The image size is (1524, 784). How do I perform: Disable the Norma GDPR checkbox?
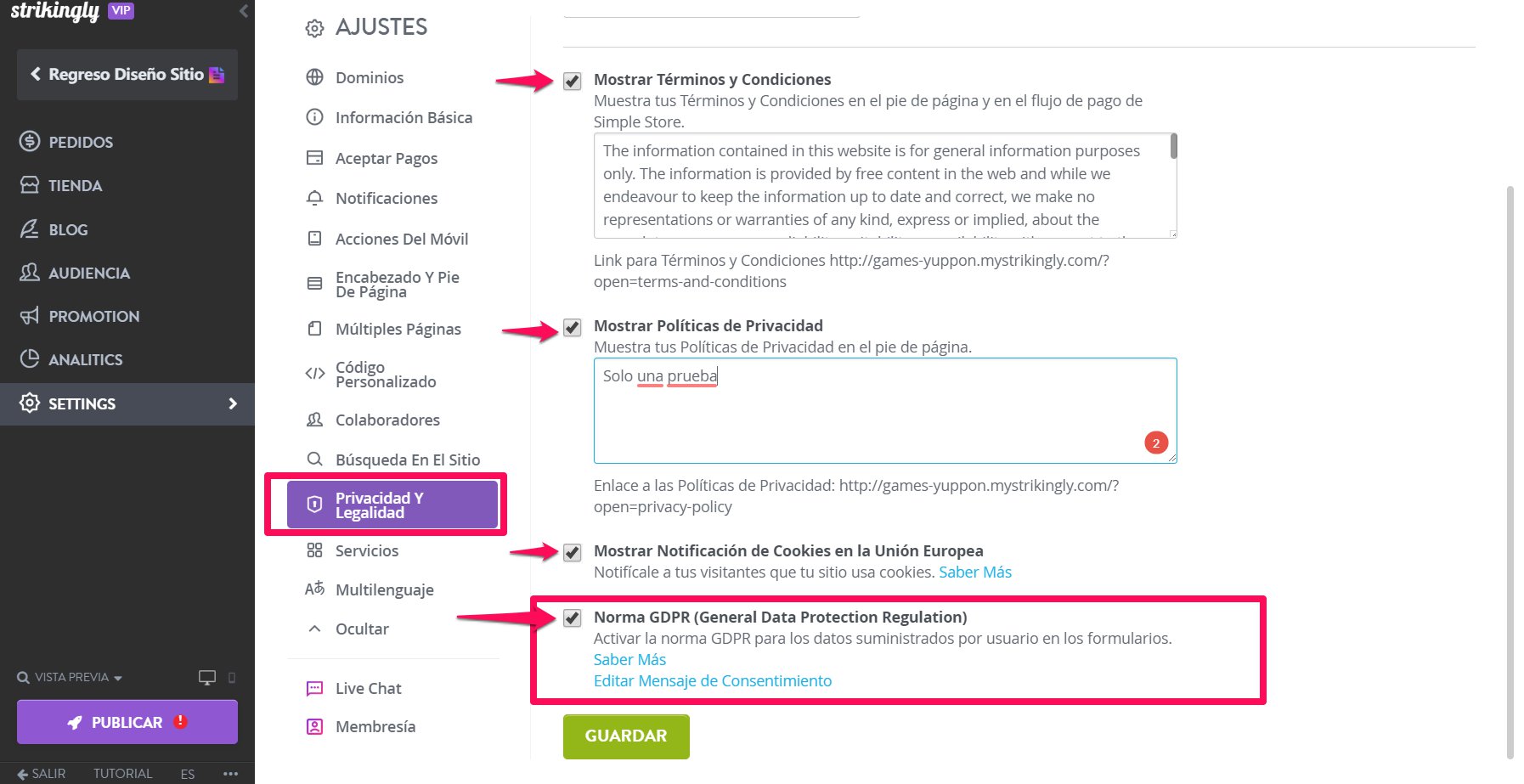[x=573, y=618]
